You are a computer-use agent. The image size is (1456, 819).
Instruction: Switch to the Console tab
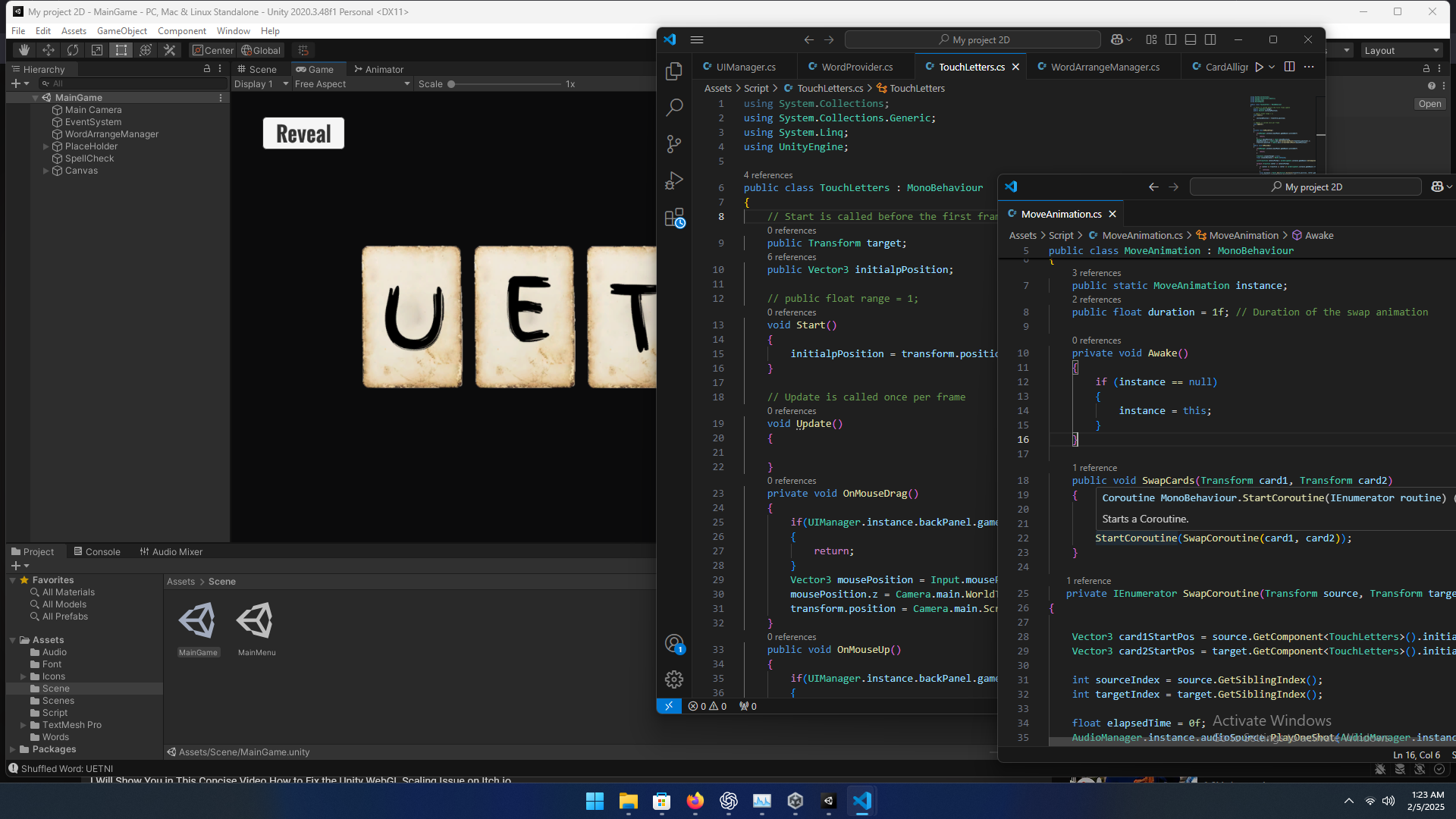click(x=97, y=552)
